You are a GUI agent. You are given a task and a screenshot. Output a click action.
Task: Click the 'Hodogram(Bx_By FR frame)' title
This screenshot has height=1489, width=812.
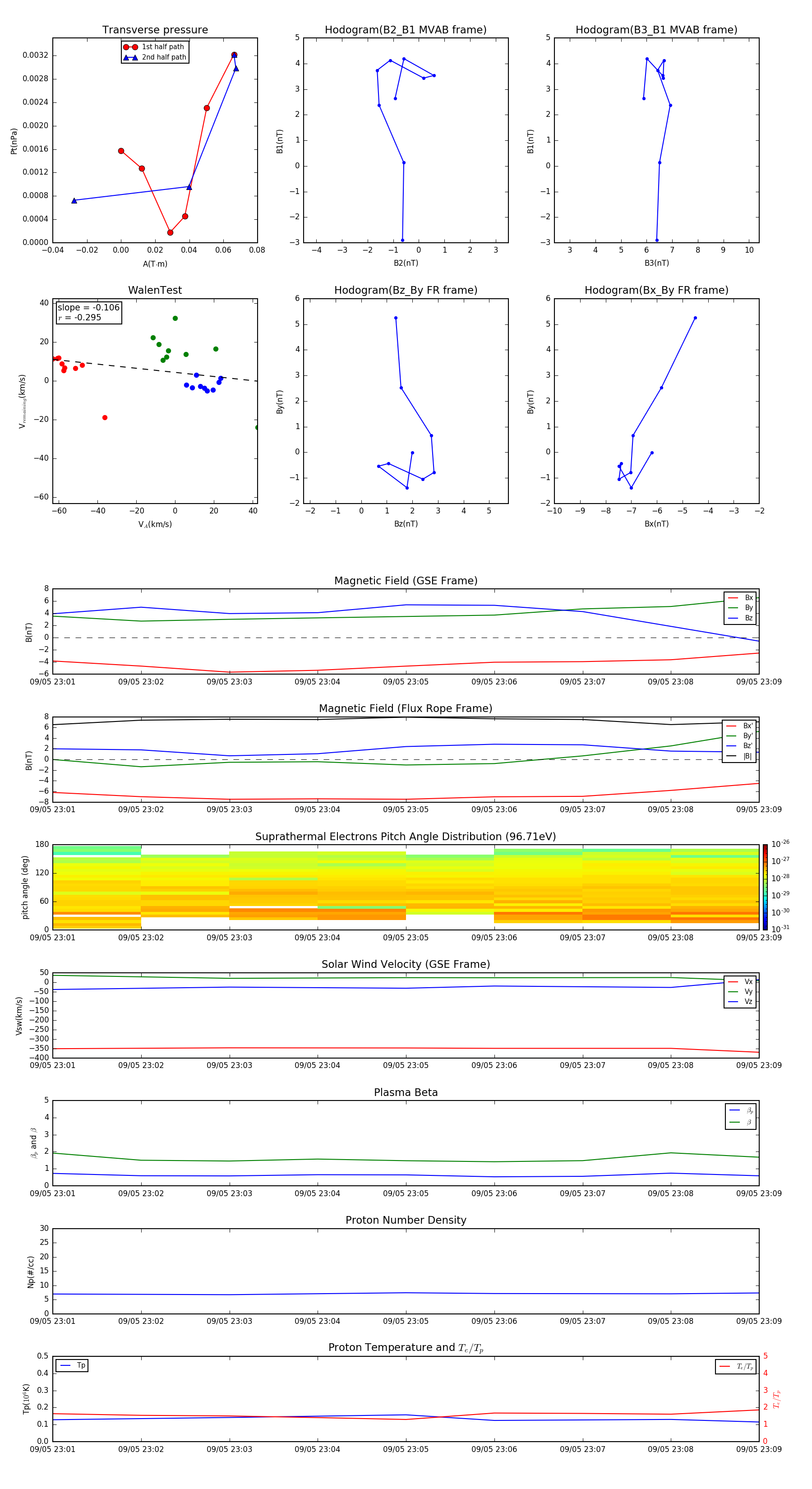point(656,290)
